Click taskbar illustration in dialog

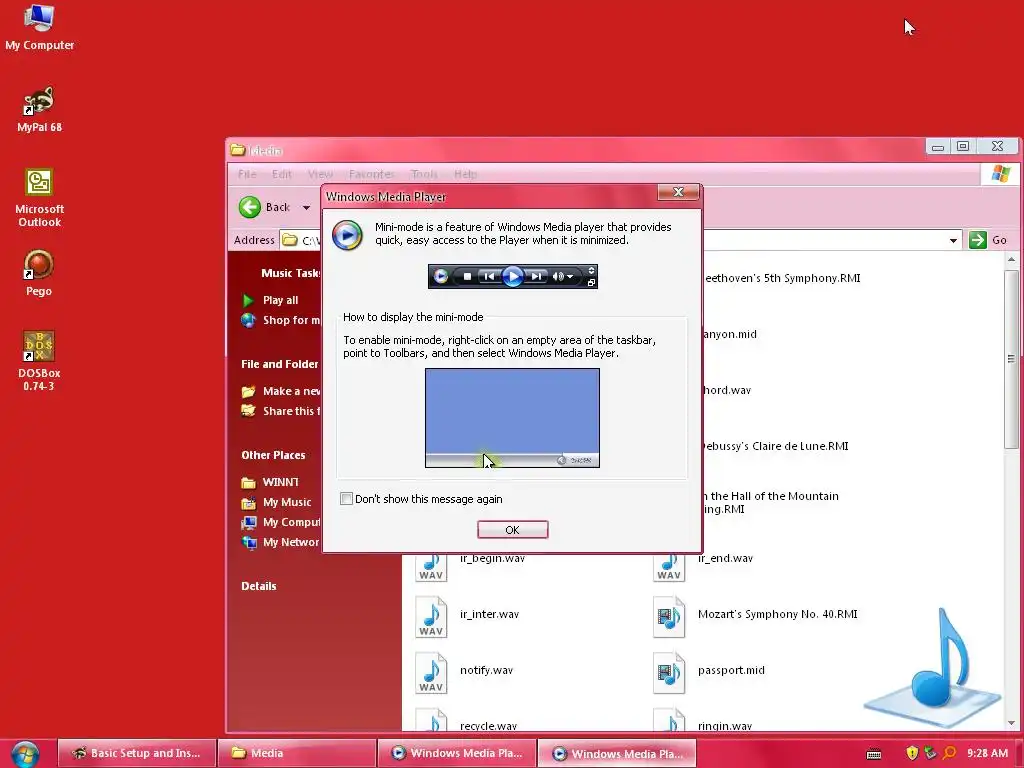513,418
